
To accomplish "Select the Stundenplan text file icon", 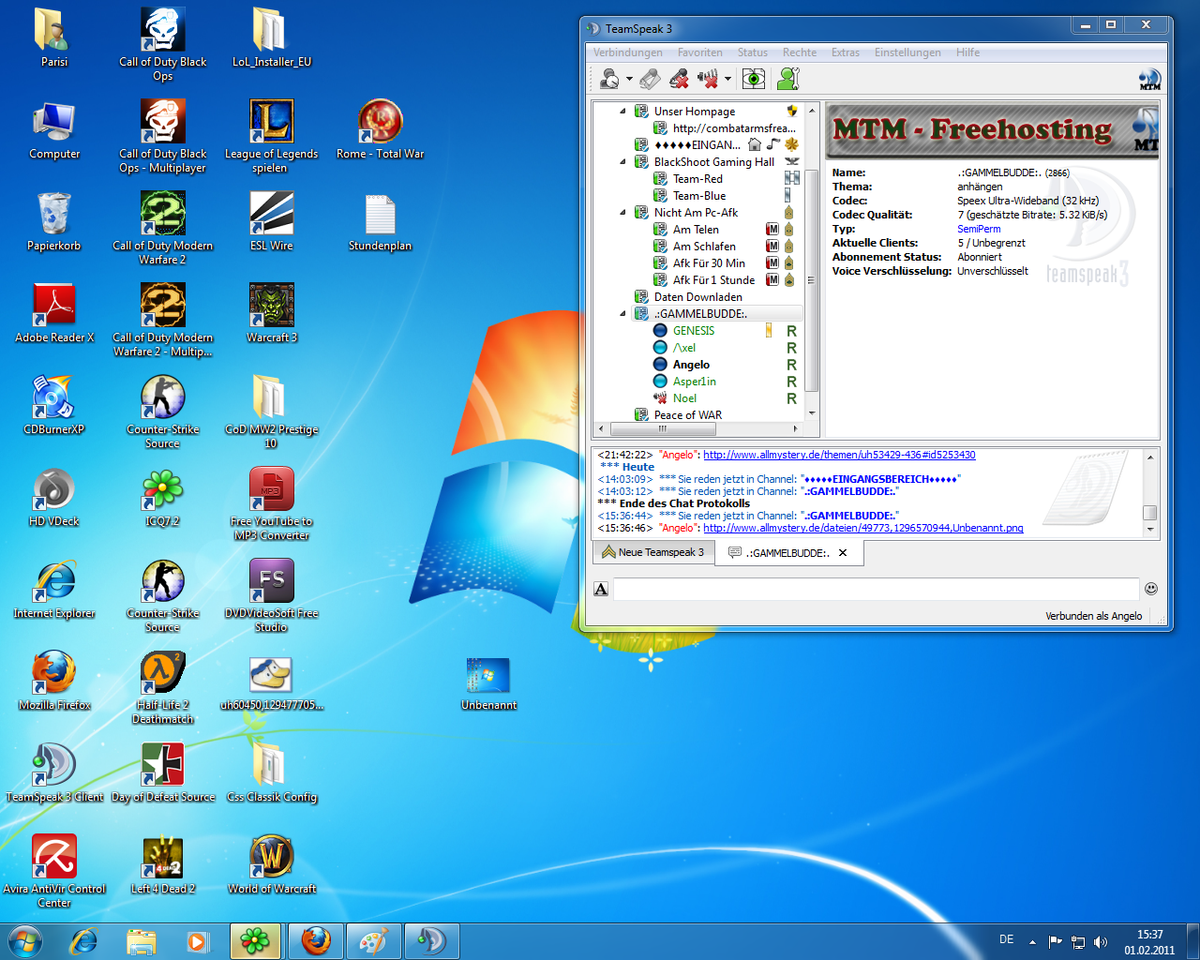I will pos(380,222).
